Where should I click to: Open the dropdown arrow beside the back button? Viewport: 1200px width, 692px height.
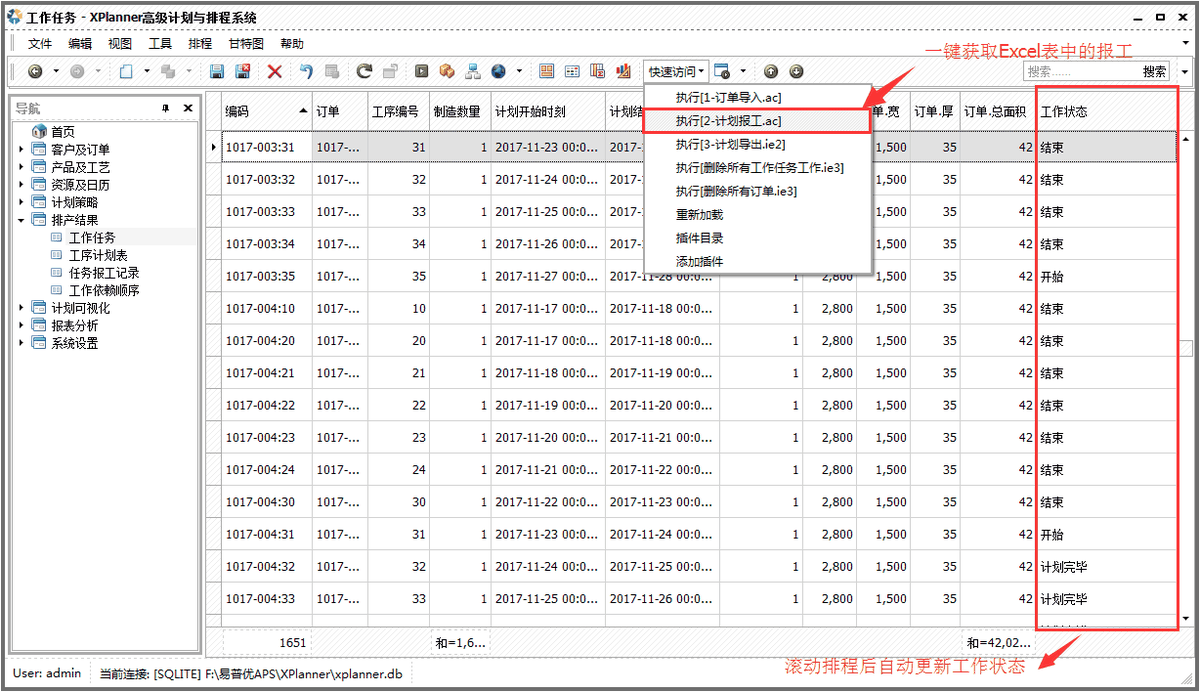[56, 71]
